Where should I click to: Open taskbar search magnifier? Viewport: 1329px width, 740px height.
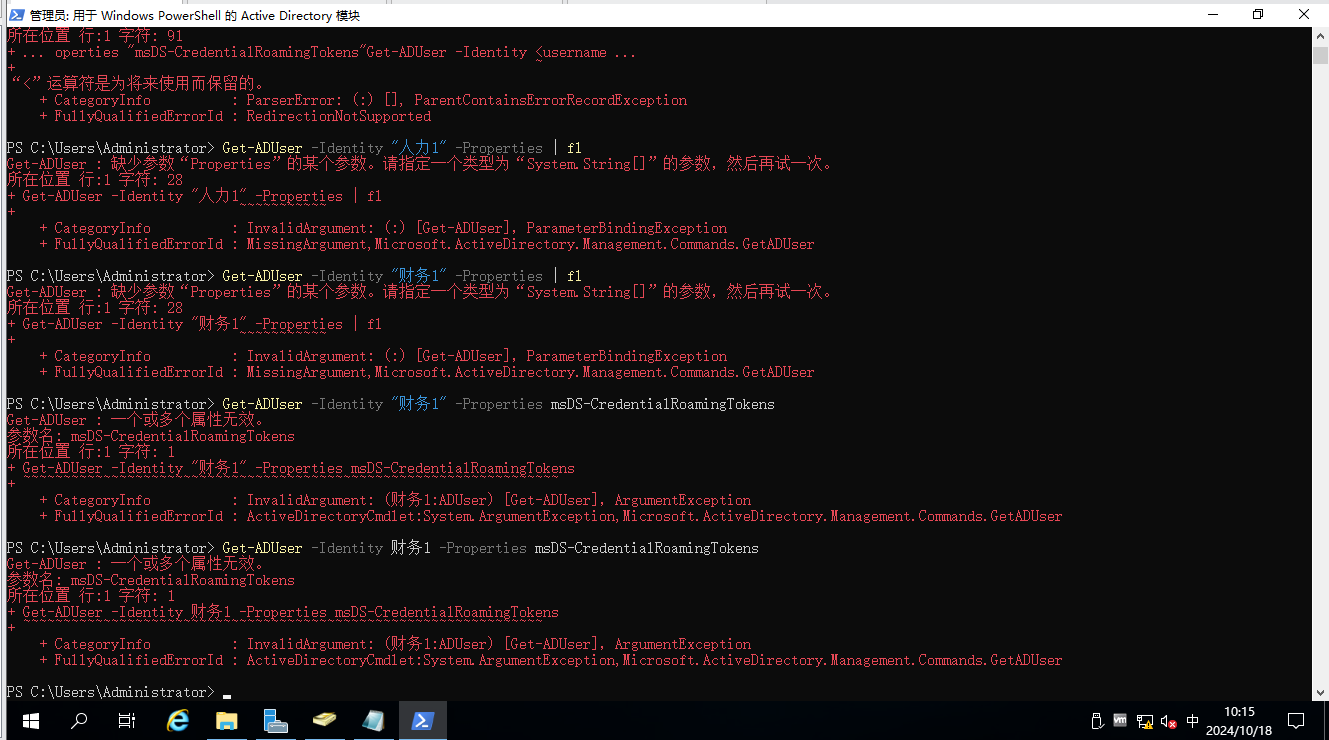click(79, 720)
